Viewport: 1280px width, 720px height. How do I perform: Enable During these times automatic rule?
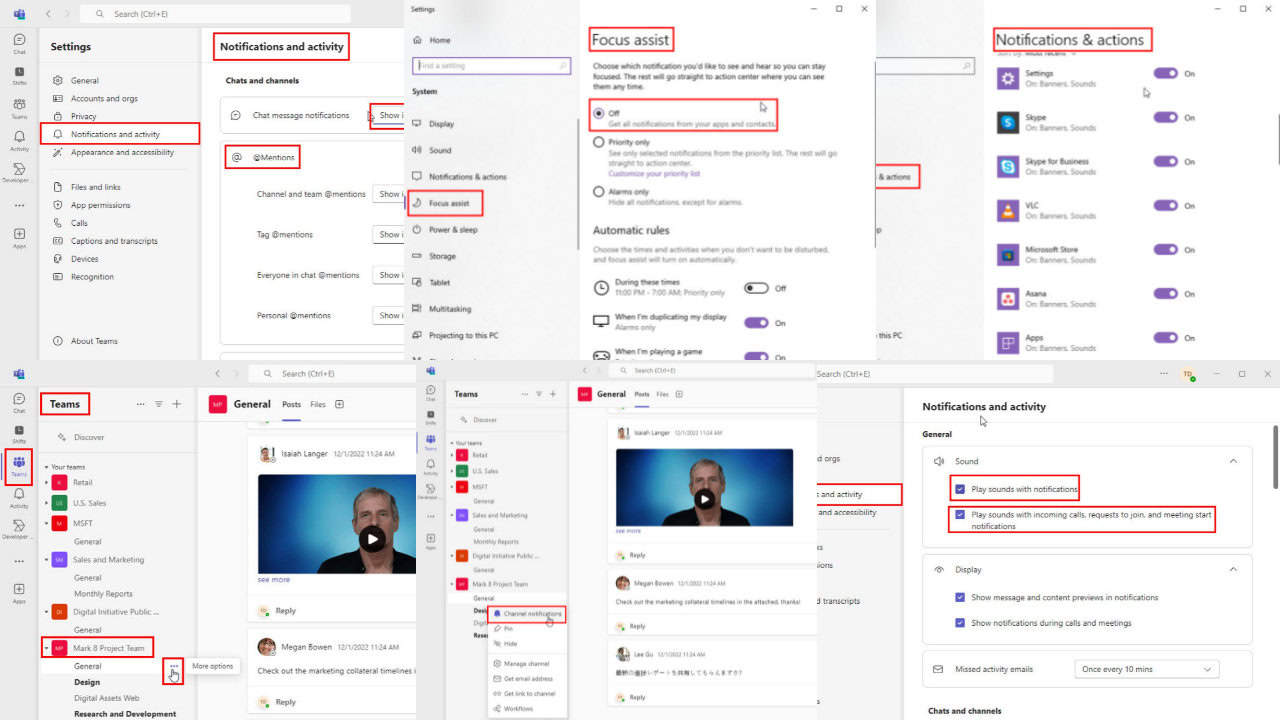coord(756,288)
